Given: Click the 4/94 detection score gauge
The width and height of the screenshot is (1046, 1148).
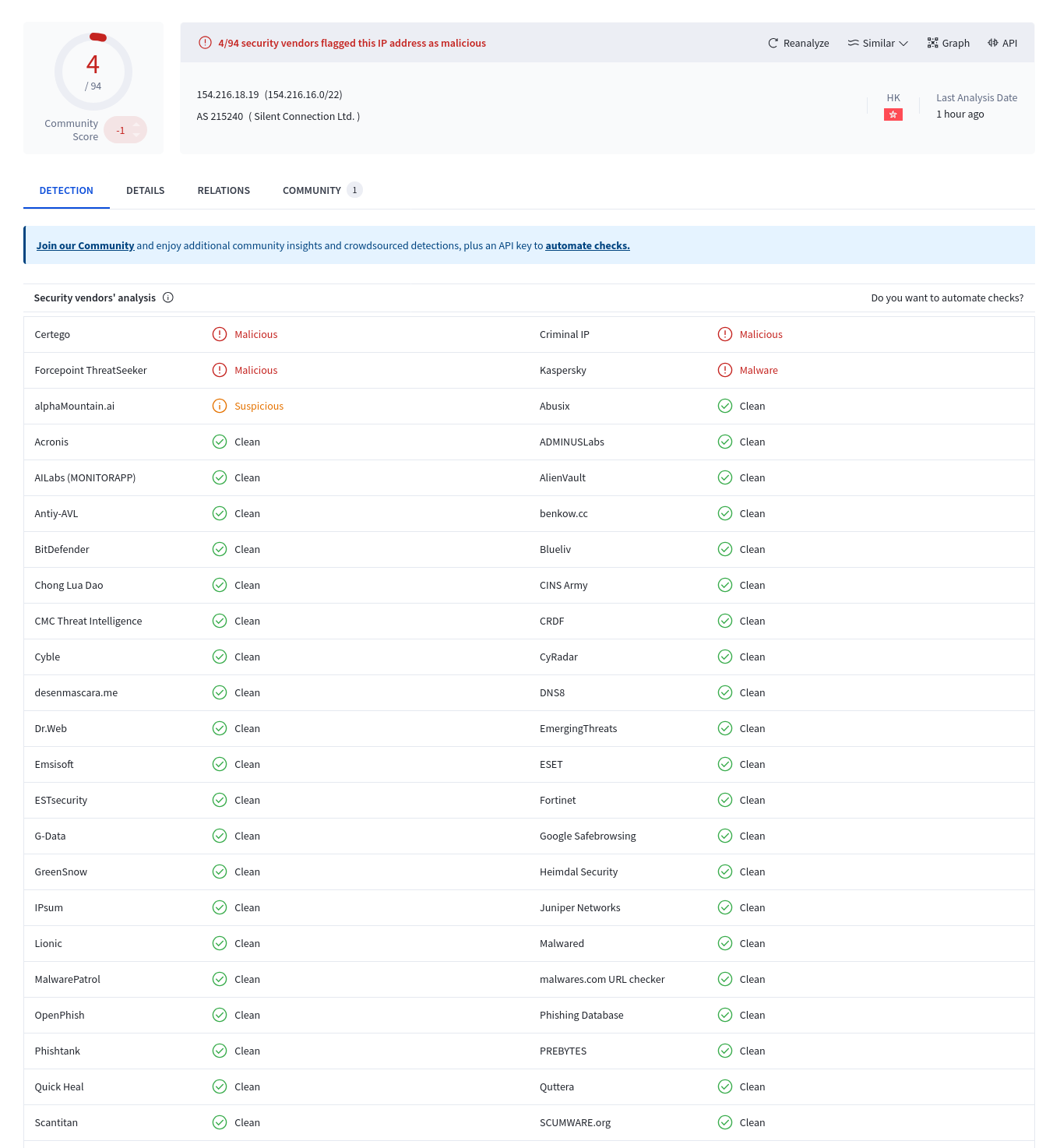Looking at the screenshot, I should click(93, 72).
